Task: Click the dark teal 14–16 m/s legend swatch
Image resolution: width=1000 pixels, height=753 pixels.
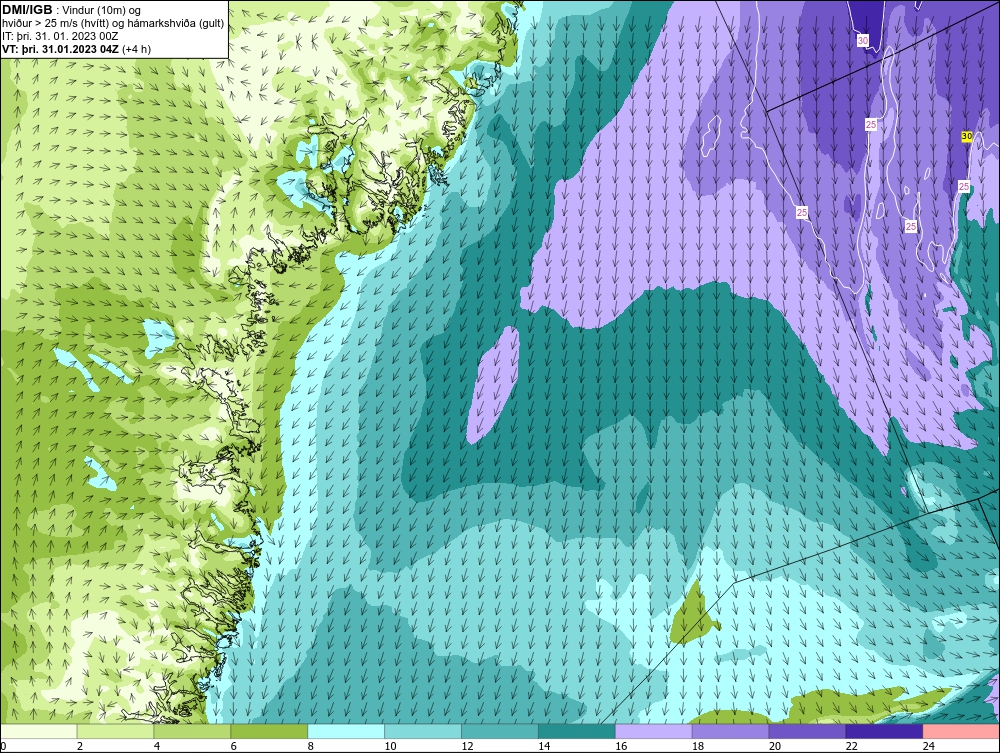Action: pyautogui.click(x=577, y=731)
